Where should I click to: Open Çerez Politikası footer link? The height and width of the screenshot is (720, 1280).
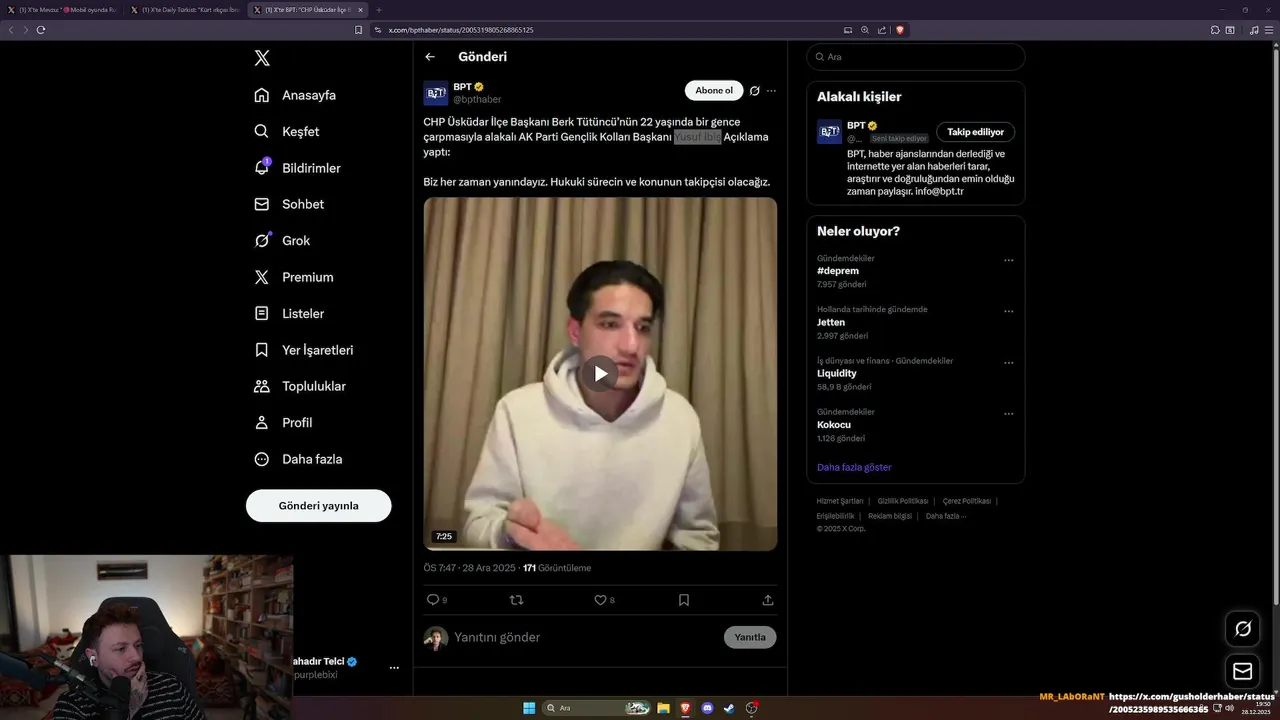[967, 501]
